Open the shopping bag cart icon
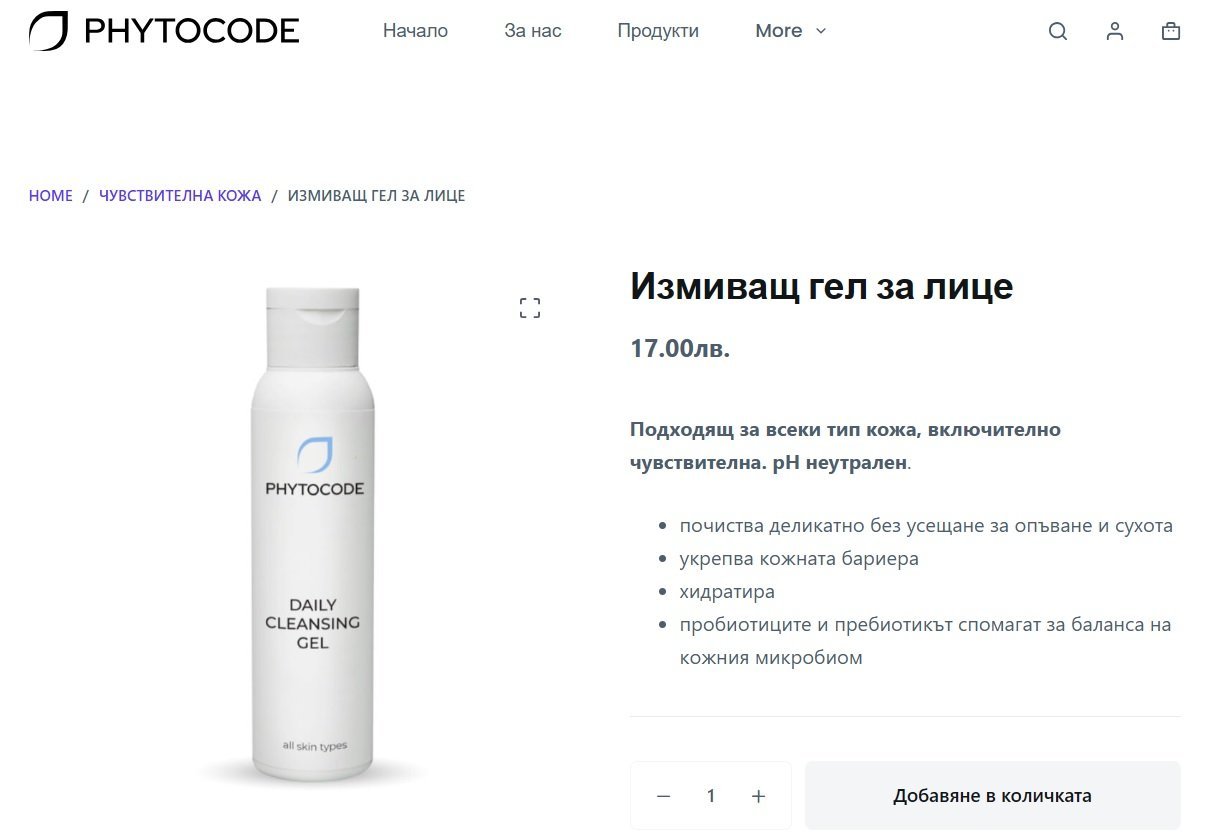Screen dimensions: 1206x840 (1171, 31)
